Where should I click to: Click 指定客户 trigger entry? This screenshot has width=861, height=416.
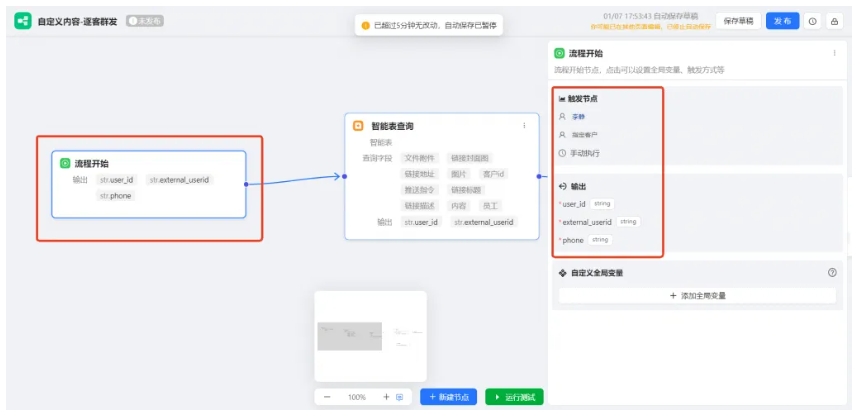click(x=585, y=134)
